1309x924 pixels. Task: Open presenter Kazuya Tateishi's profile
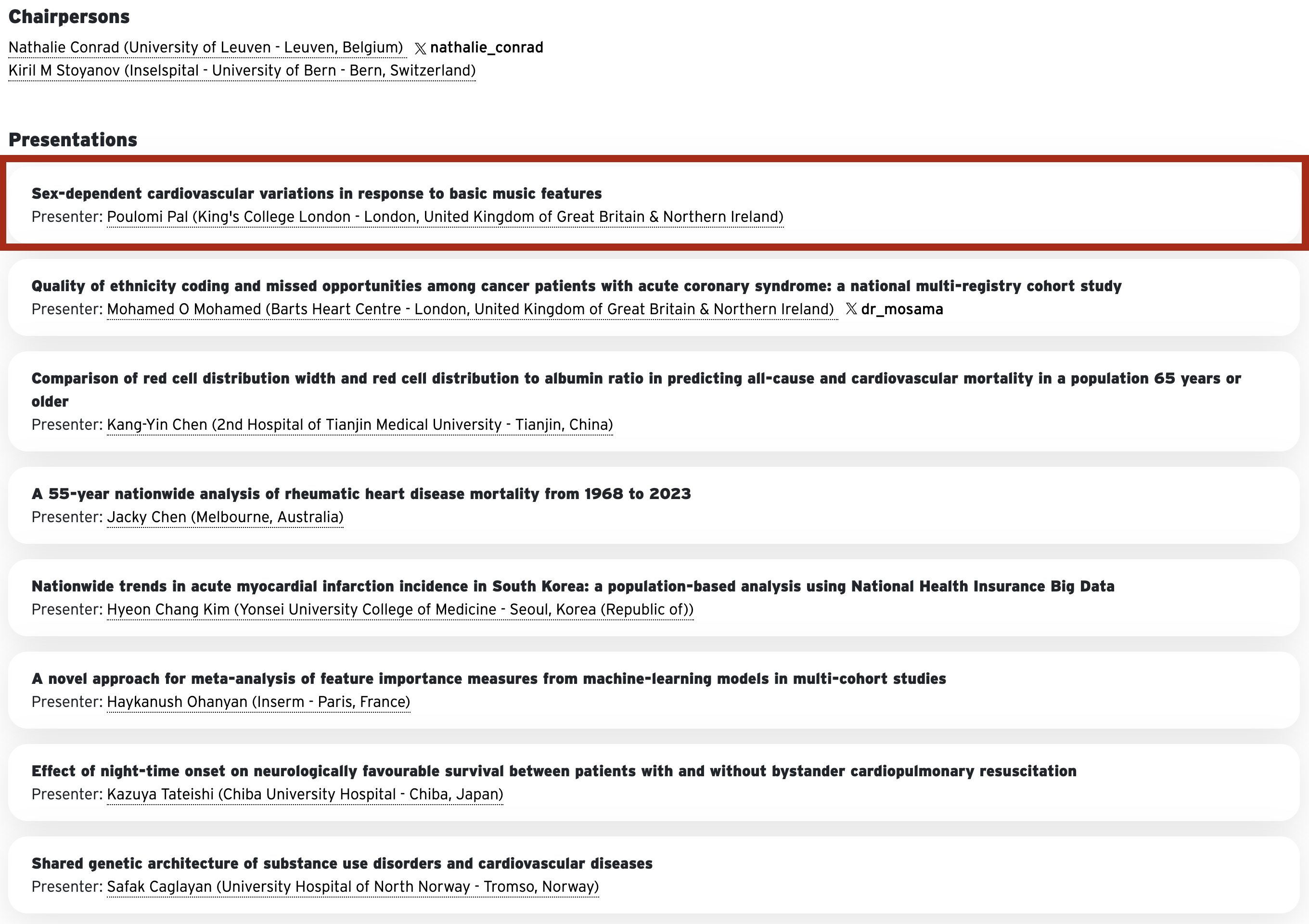coord(305,795)
